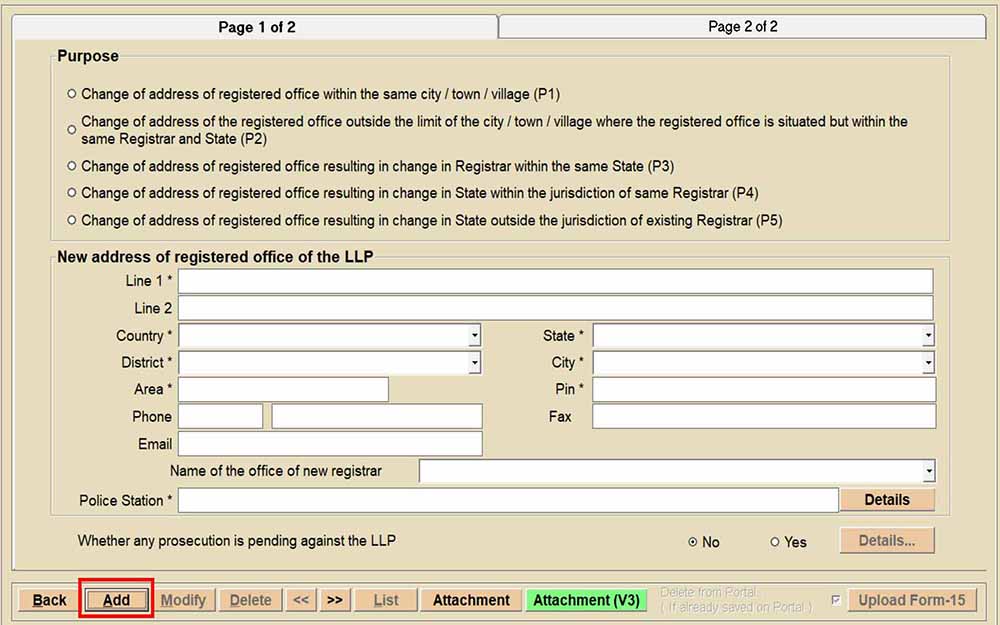Click Details button beside Police Station
Screen dimensions: 1000x625
point(886,500)
